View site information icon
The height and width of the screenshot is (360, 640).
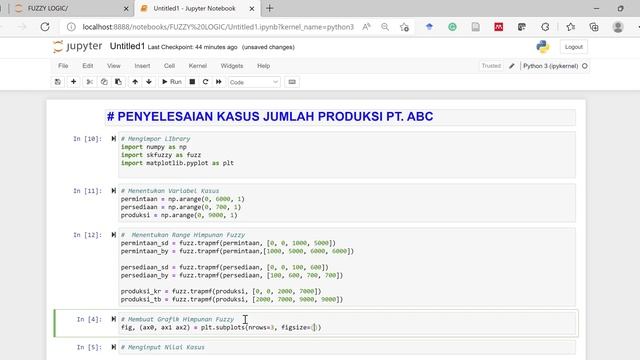(71, 27)
